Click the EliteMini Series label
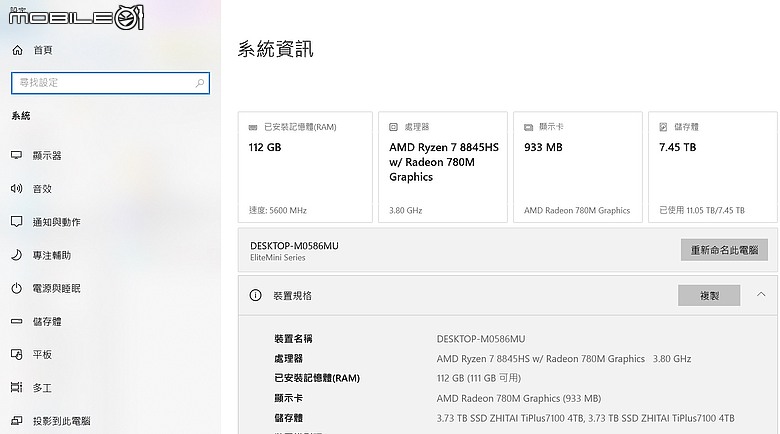The image size is (780, 434). [x=278, y=257]
